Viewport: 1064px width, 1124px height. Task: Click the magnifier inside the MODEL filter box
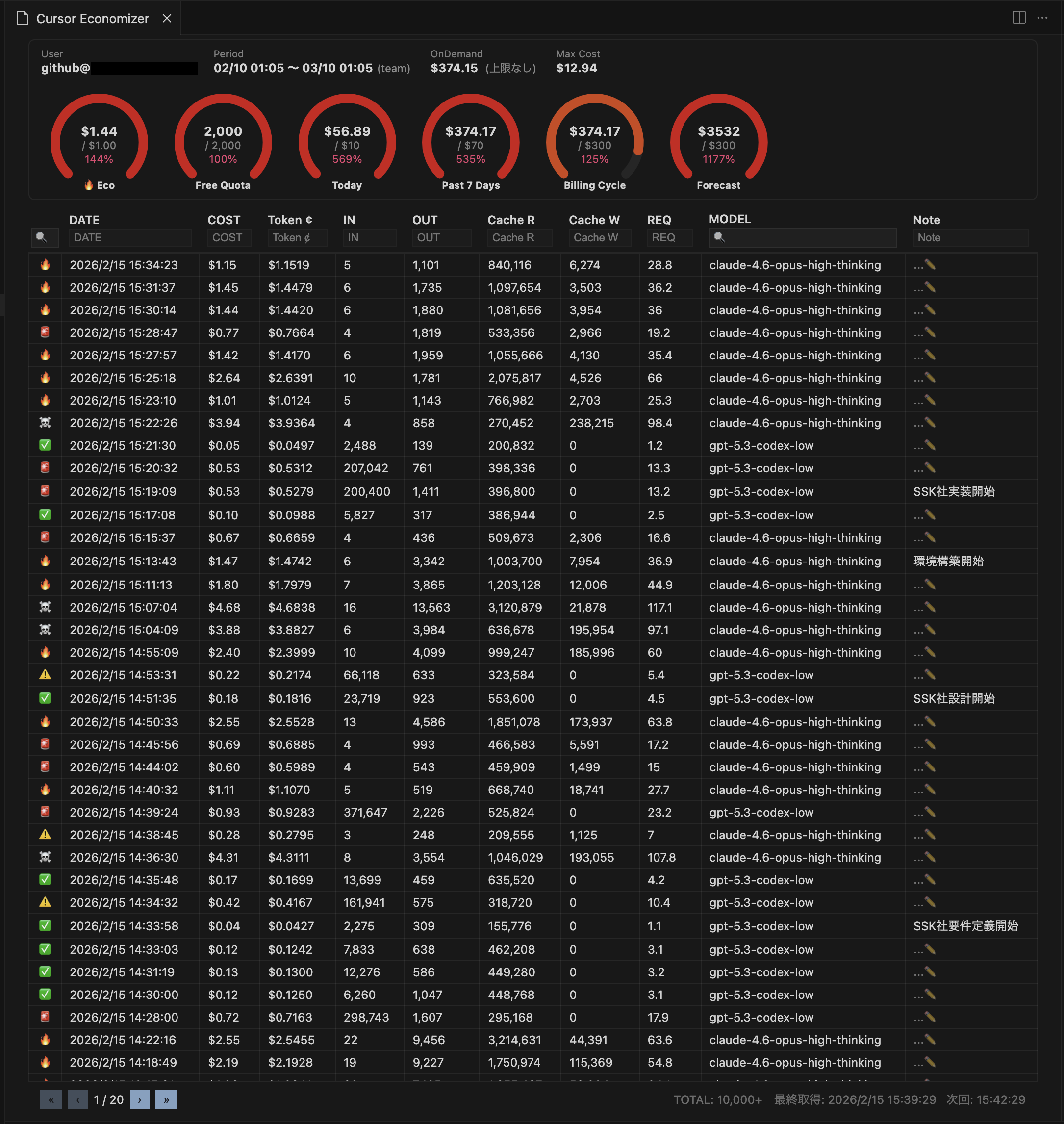click(720, 238)
